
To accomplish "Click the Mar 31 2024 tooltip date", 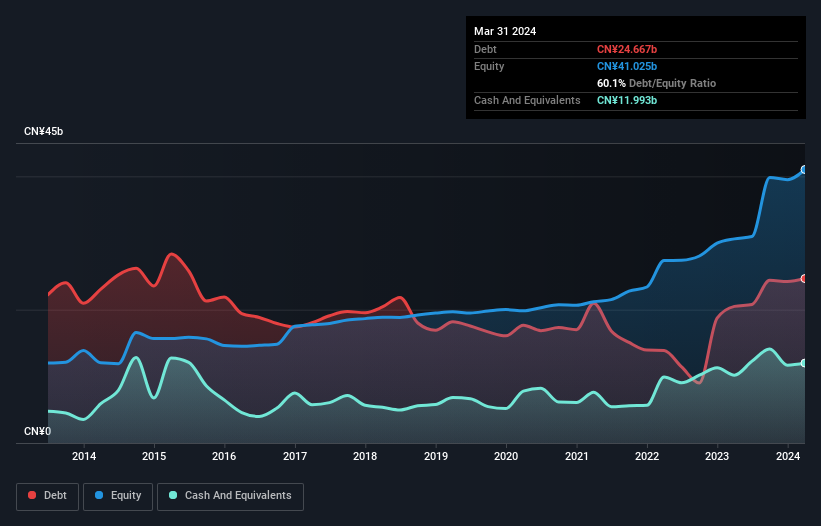I will click(x=505, y=31).
